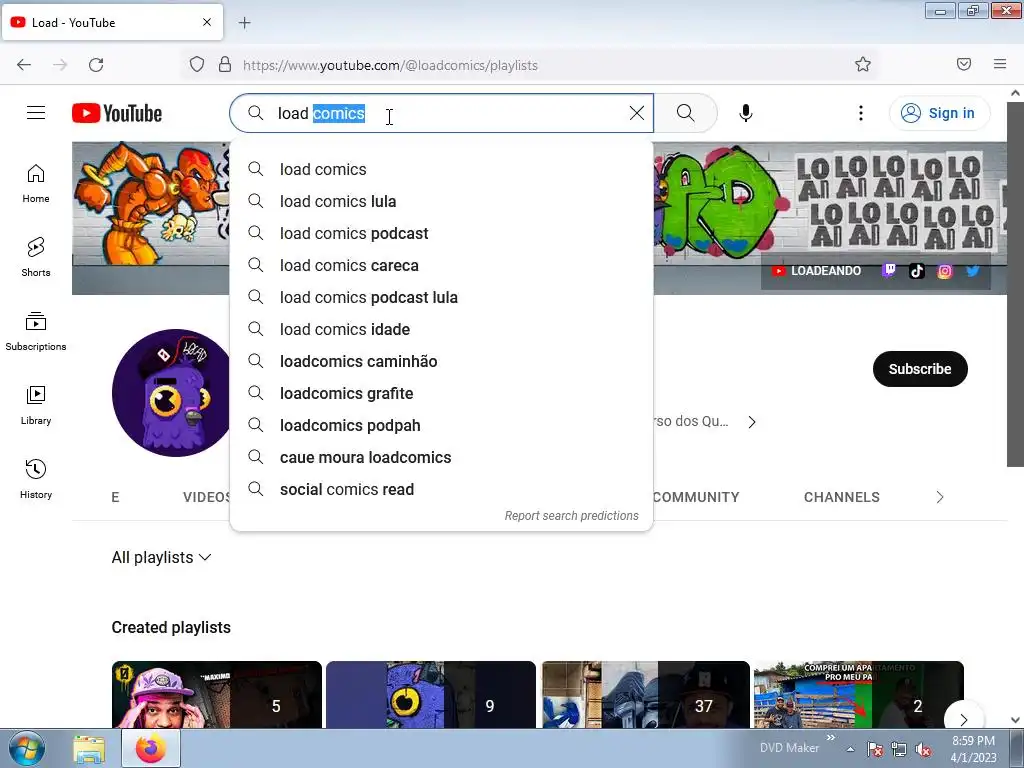Open Shorts in the sidebar

coord(36,257)
